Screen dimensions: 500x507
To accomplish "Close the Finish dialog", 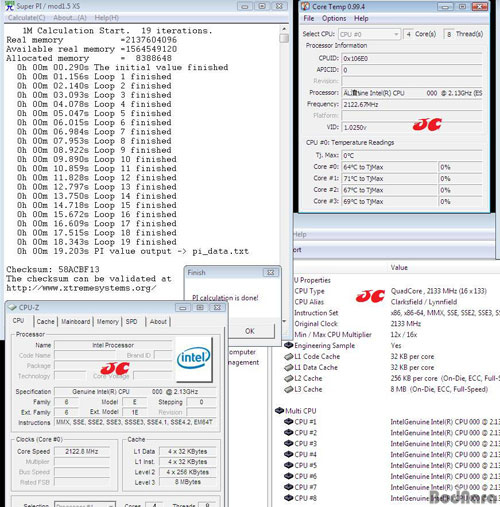I will pyautogui.click(x=271, y=273).
